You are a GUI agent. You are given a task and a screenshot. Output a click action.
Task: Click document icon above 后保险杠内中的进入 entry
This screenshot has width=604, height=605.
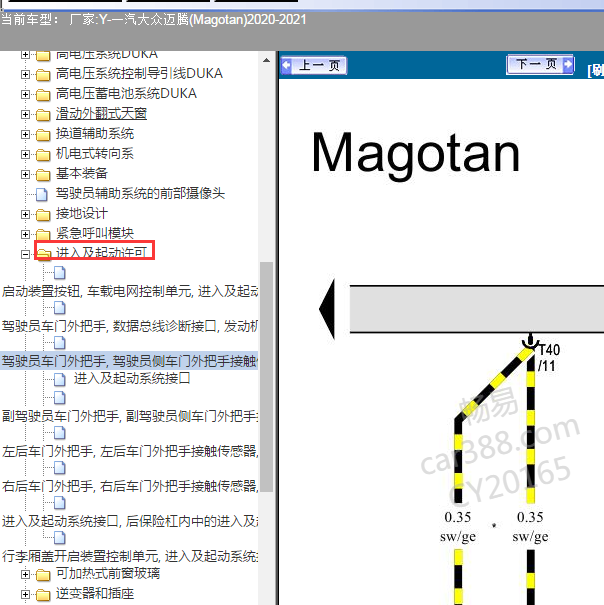coord(59,503)
